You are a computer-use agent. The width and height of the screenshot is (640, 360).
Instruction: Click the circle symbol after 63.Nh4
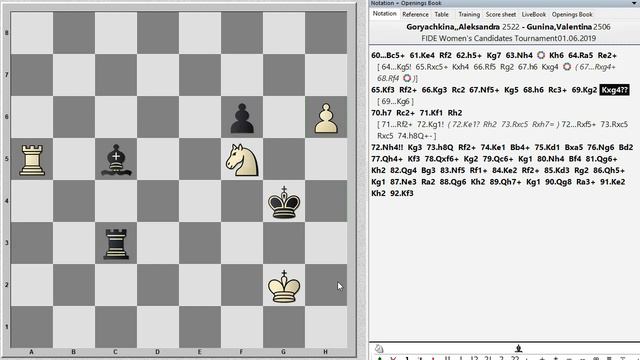tap(541, 55)
